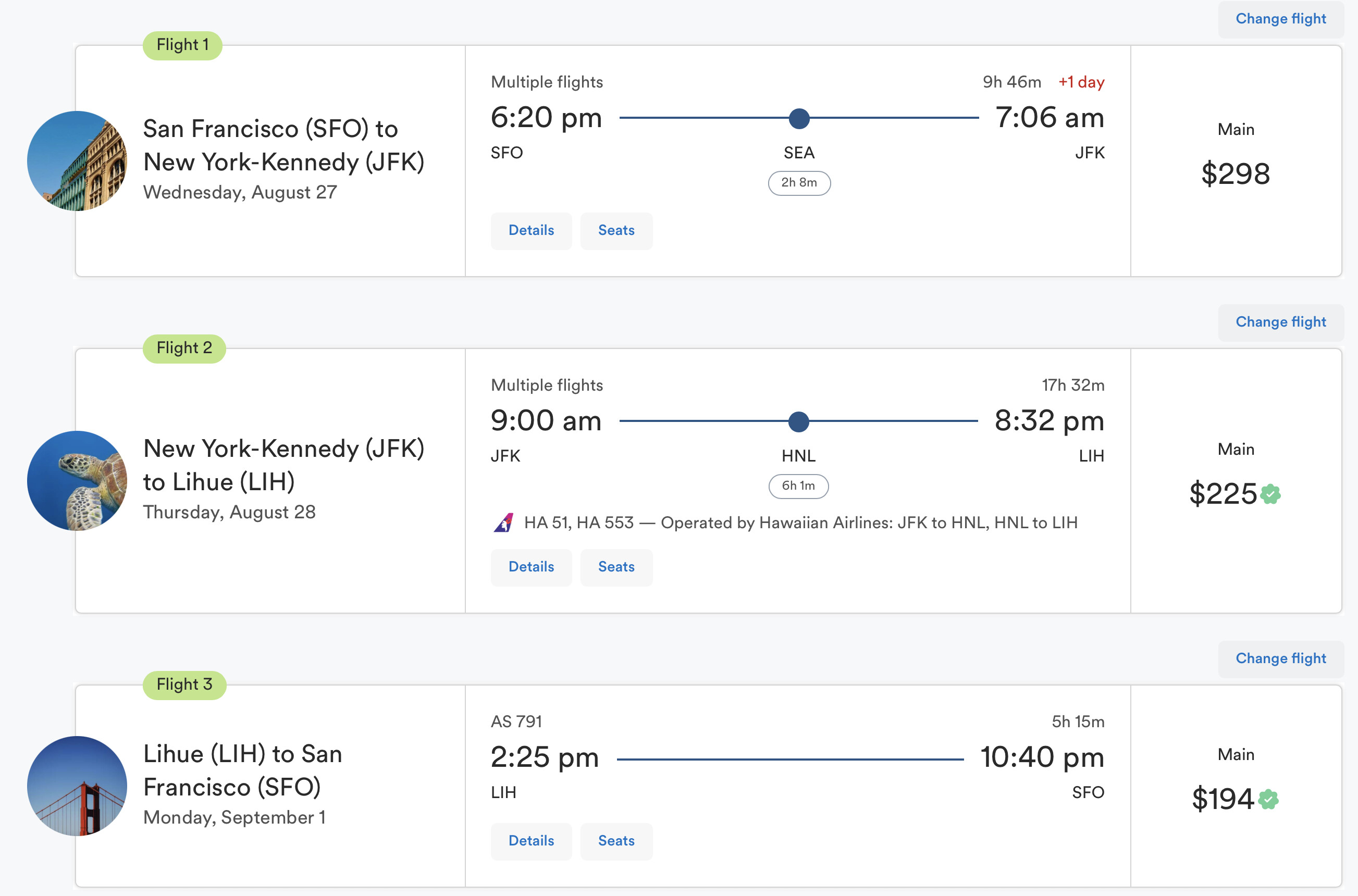The width and height of the screenshot is (1358, 896).
Task: Click the sea turtle destination photo
Action: (77, 481)
